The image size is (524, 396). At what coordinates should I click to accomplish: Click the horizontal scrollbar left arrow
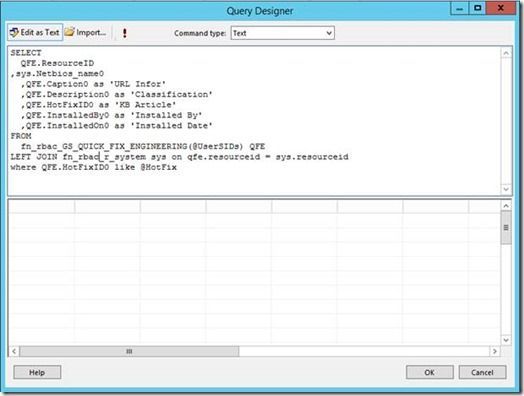coord(14,351)
